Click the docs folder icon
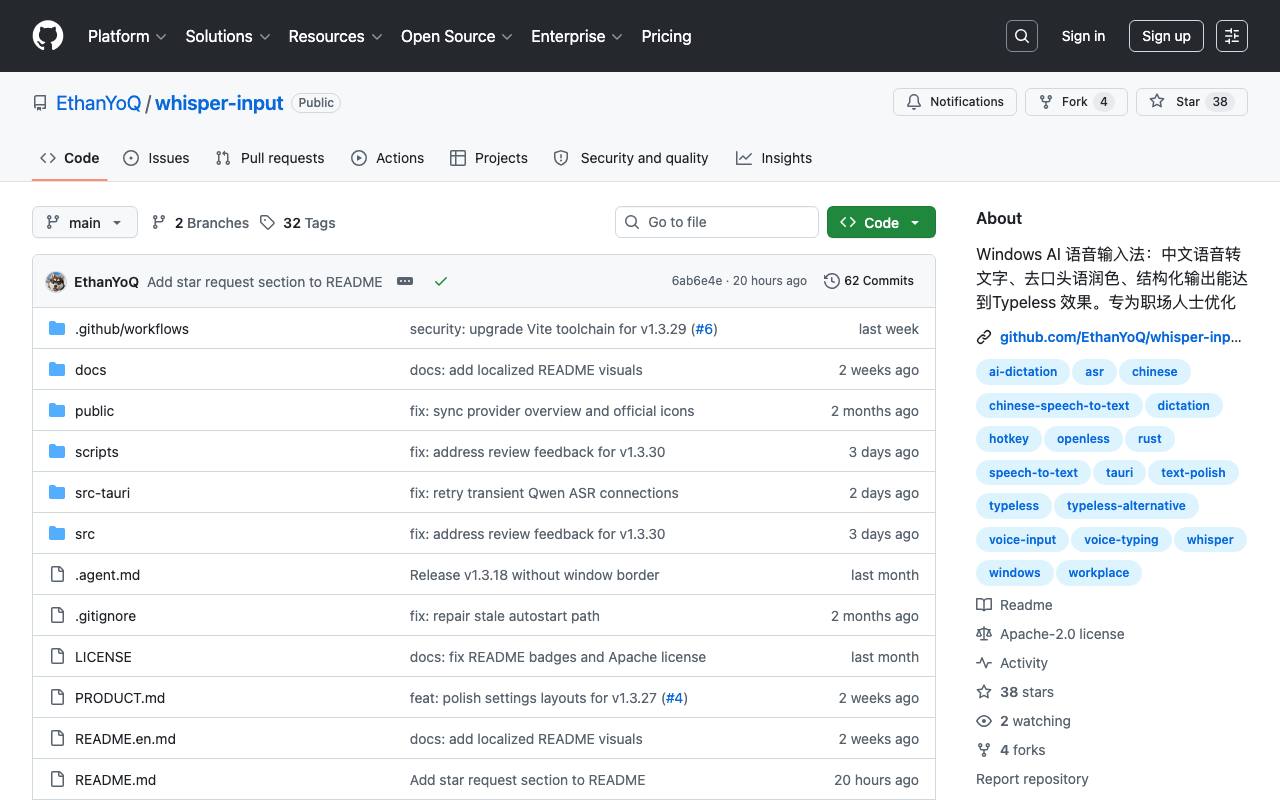The image size is (1280, 800). click(57, 370)
